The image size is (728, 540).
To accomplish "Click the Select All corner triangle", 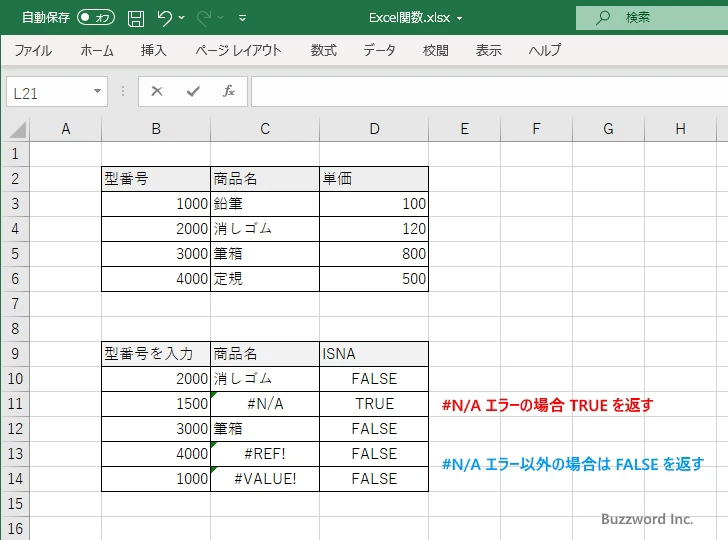I will (x=18, y=129).
